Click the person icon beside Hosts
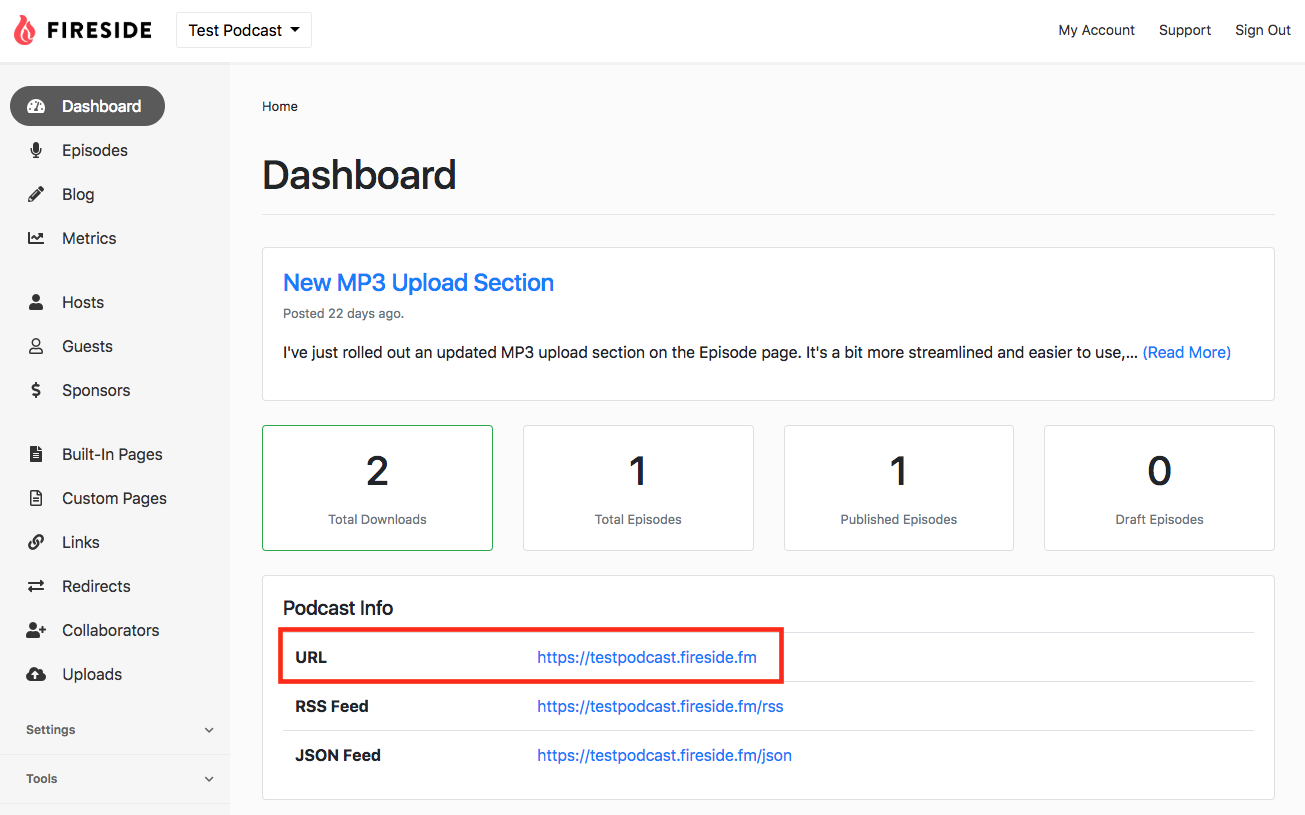Viewport: 1305px width, 815px height. click(36, 302)
